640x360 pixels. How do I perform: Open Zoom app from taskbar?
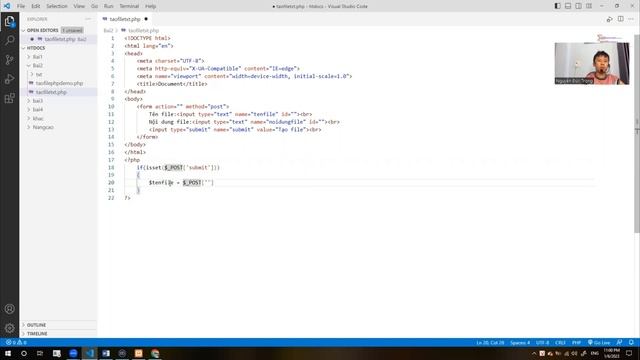73,353
